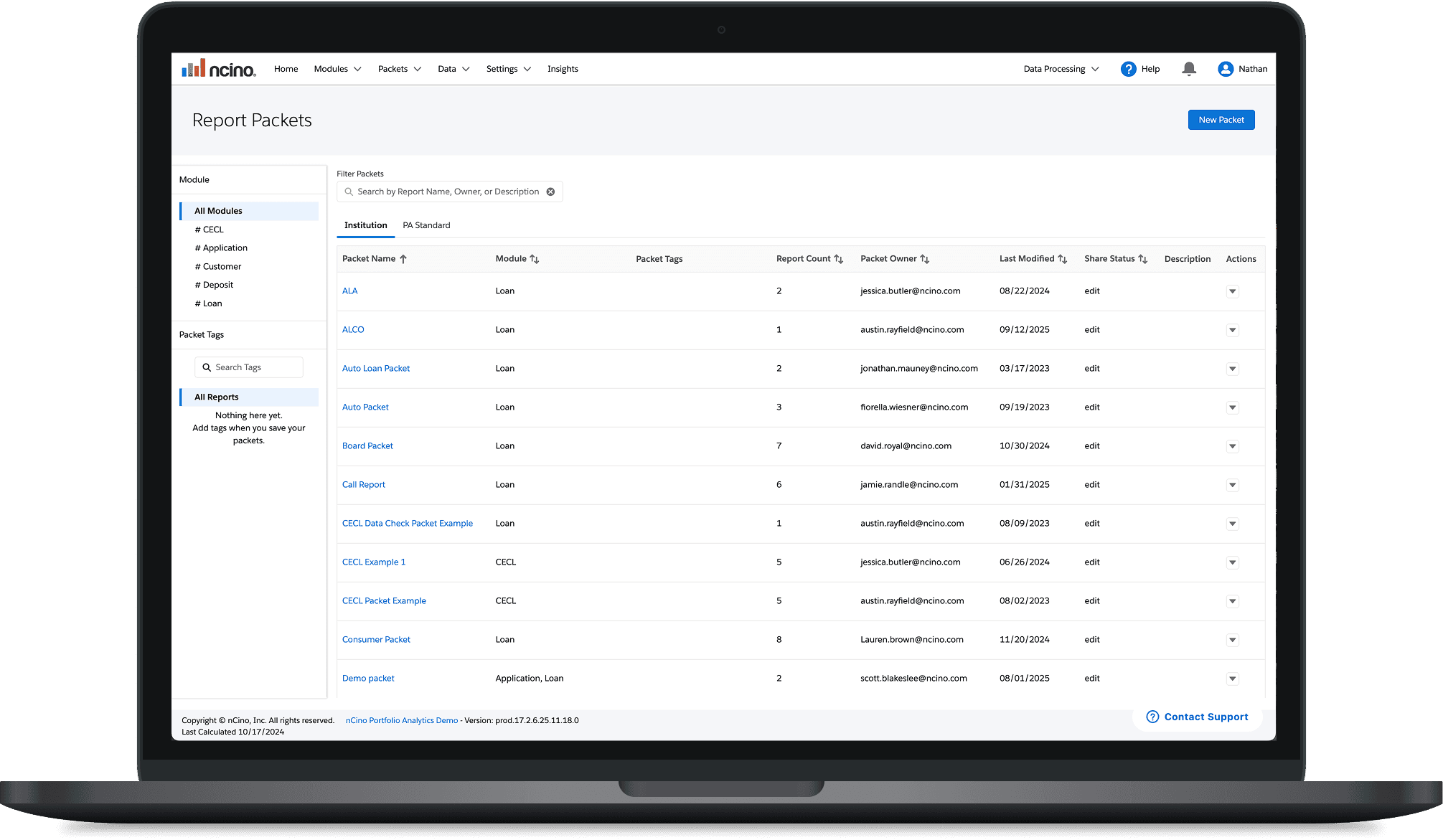Open the Help question mark icon
The image size is (1443, 840).
[1128, 69]
